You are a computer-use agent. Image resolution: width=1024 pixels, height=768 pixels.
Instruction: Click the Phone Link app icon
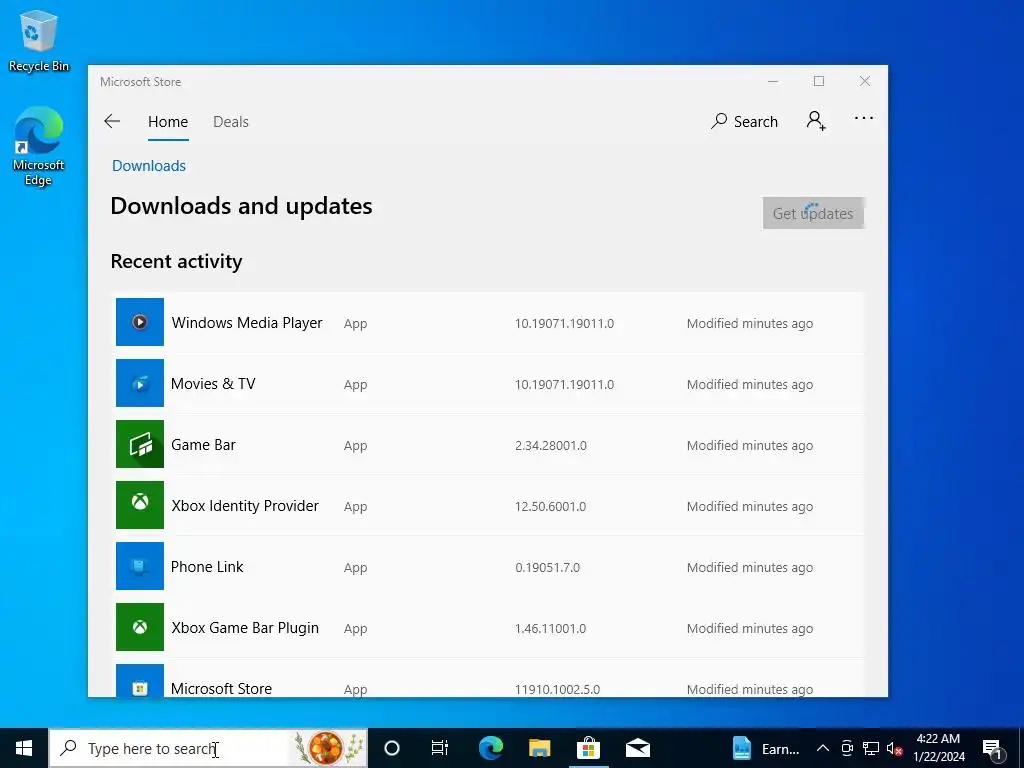[x=140, y=566]
